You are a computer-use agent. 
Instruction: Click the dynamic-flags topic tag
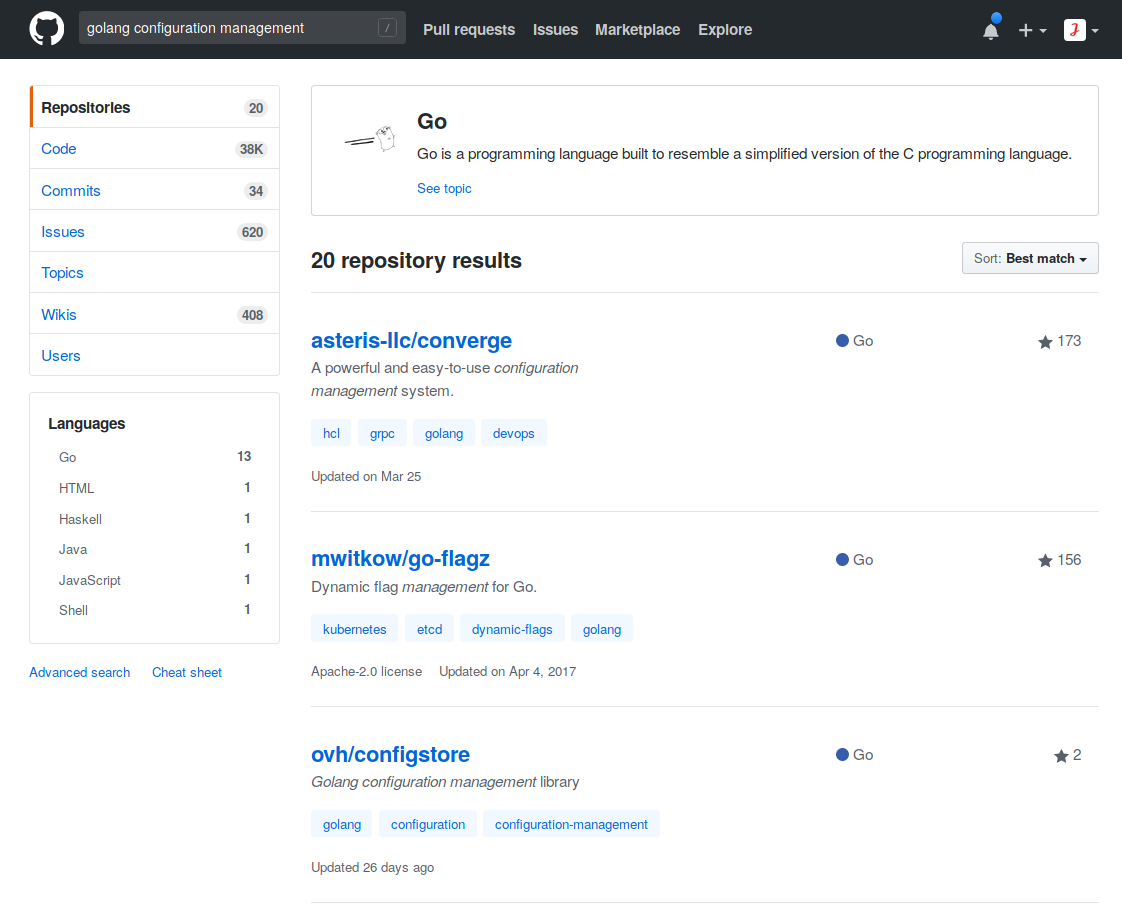[512, 629]
